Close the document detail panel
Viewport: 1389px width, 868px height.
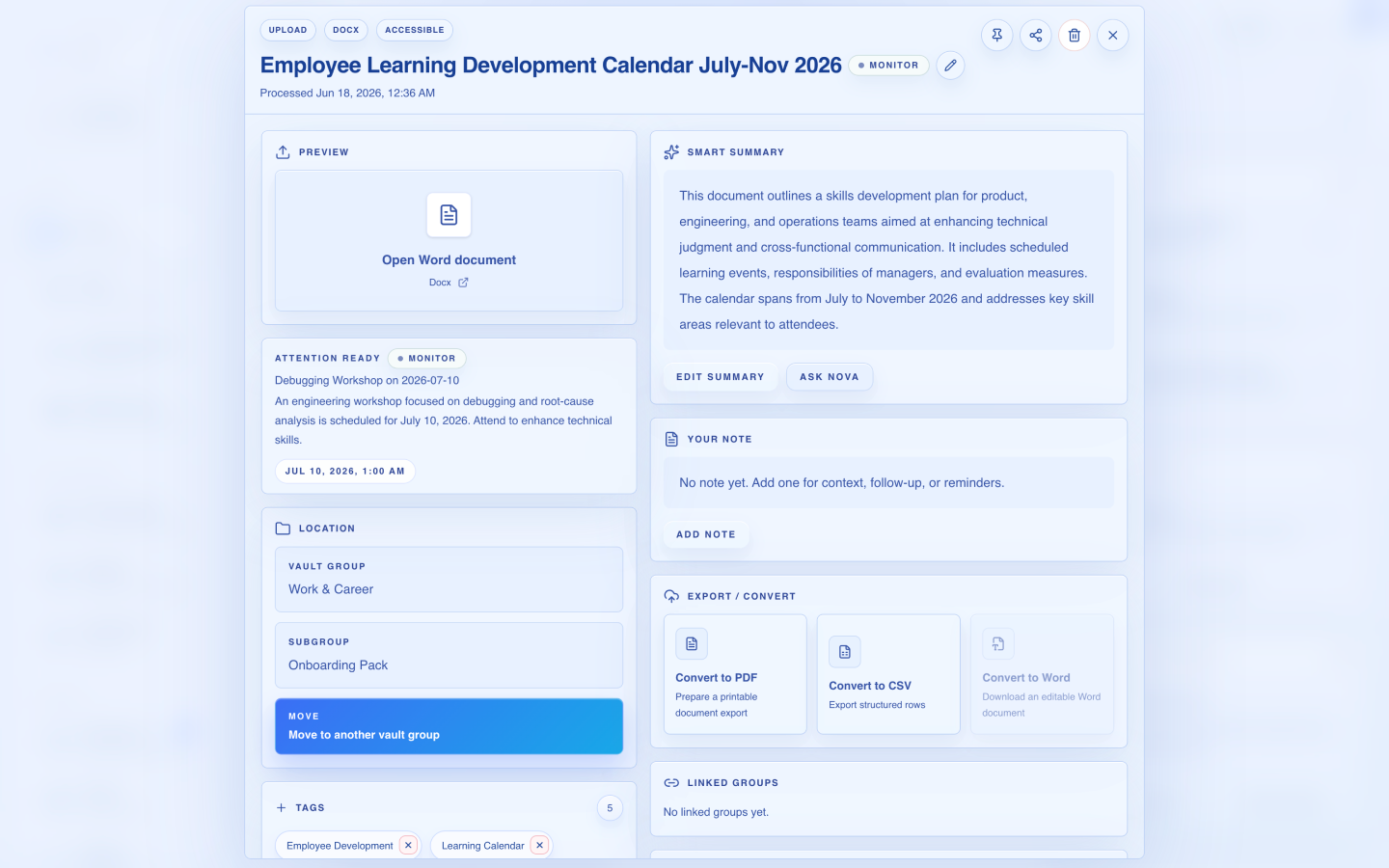[1112, 36]
